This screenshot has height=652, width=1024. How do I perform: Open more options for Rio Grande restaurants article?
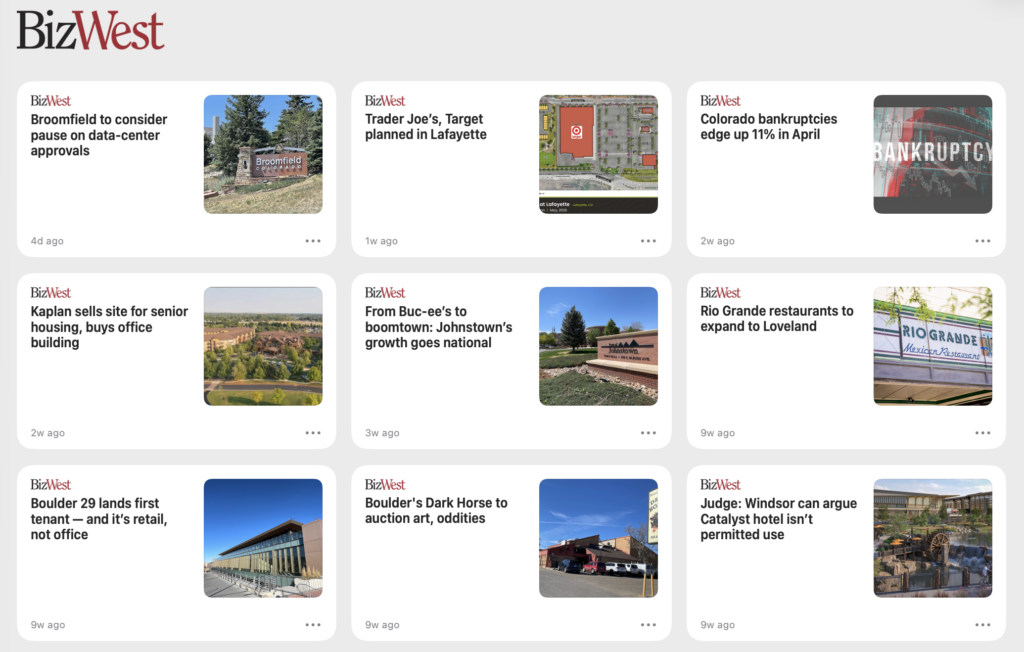click(982, 432)
